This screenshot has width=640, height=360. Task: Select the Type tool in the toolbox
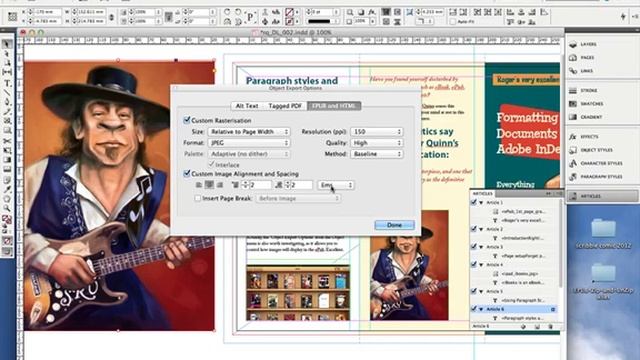(7, 83)
